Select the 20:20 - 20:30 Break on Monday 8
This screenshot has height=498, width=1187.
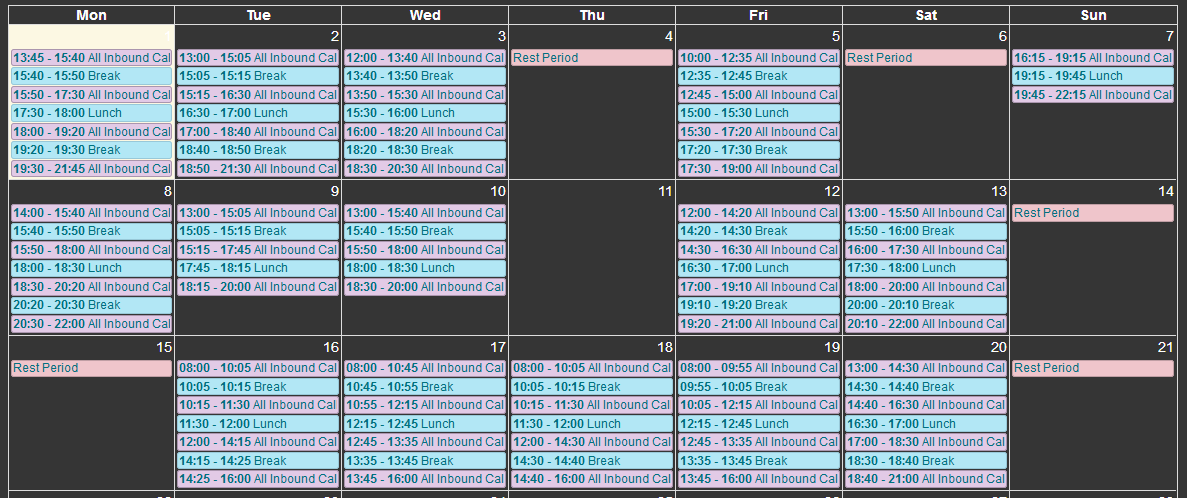[x=92, y=305]
